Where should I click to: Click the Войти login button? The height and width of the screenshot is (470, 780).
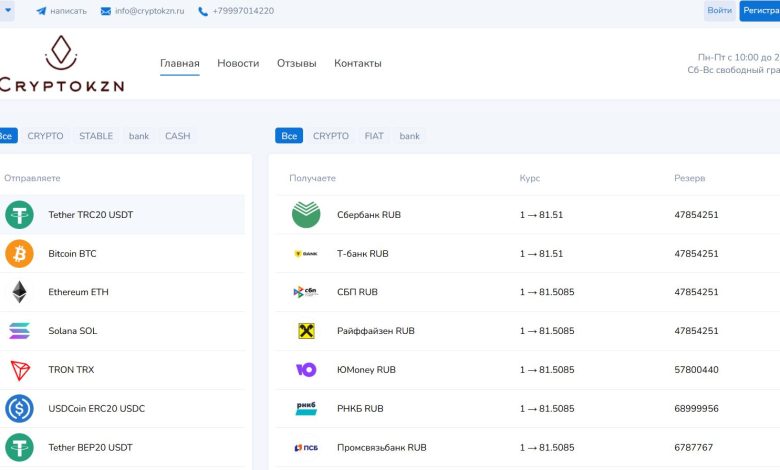(719, 10)
